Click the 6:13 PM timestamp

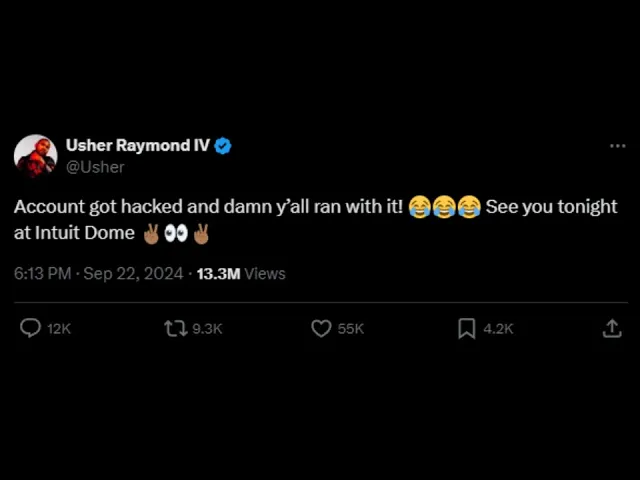[x=42, y=273]
